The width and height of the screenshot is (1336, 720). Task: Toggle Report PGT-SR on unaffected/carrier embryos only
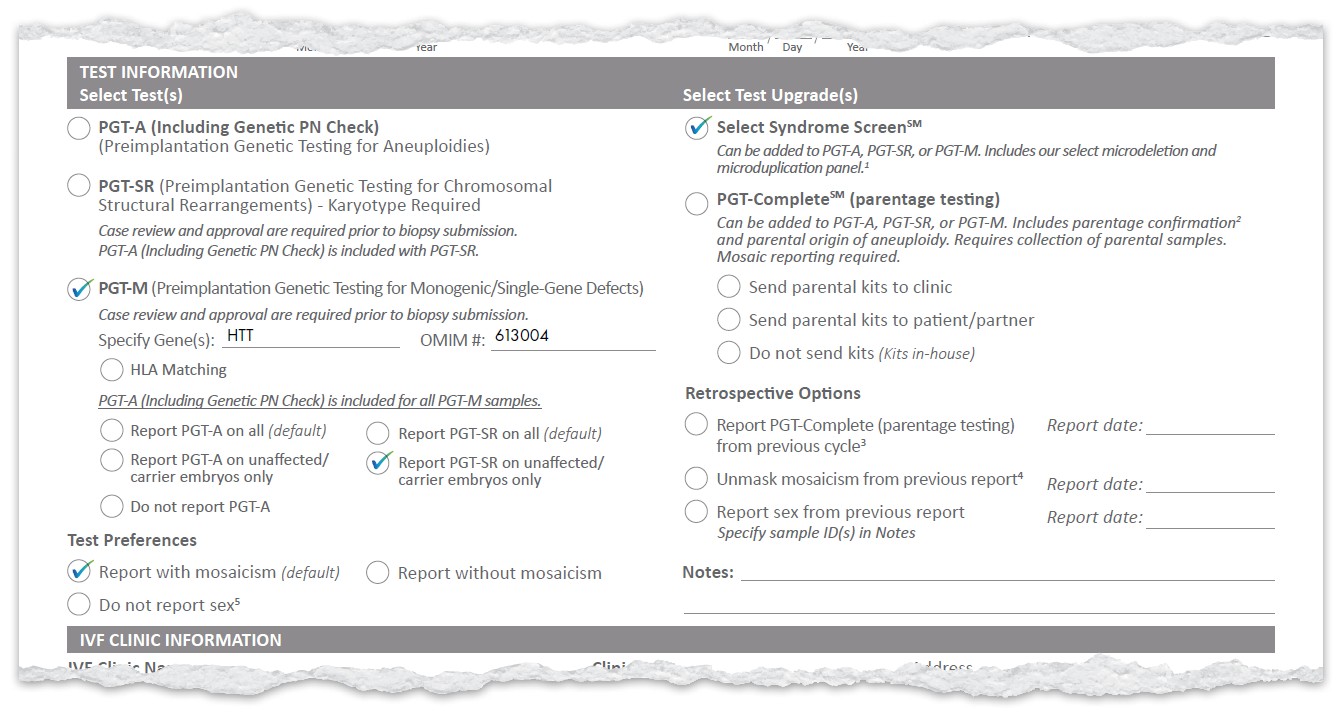point(378,463)
